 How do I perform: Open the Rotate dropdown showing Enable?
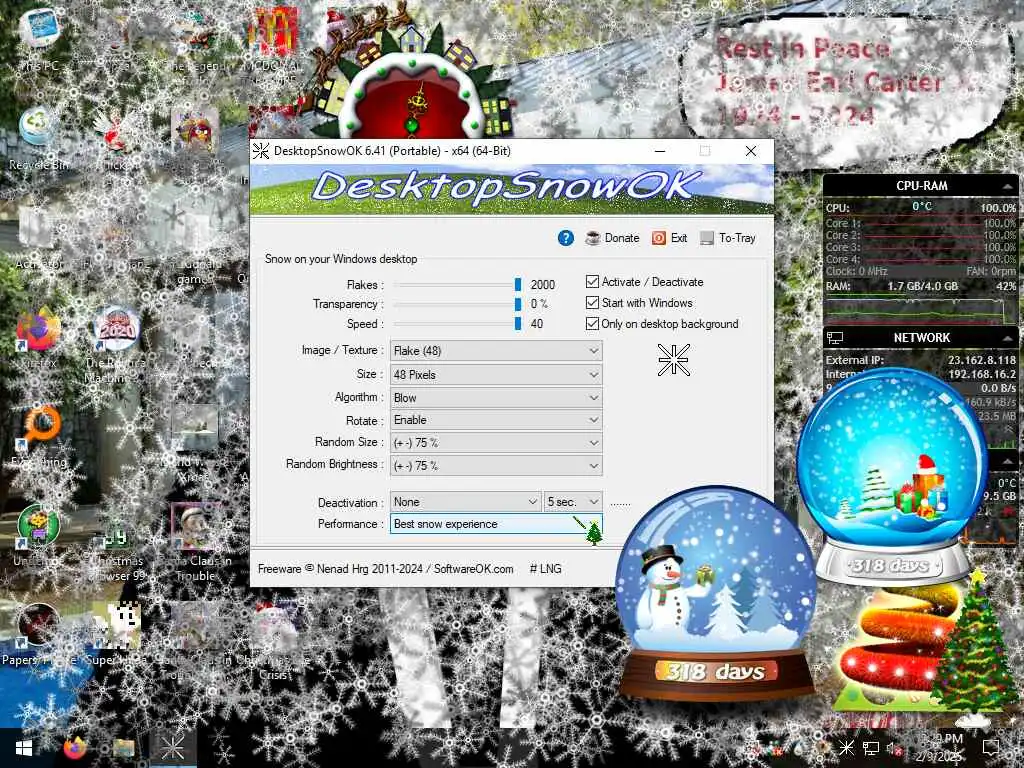(x=496, y=419)
